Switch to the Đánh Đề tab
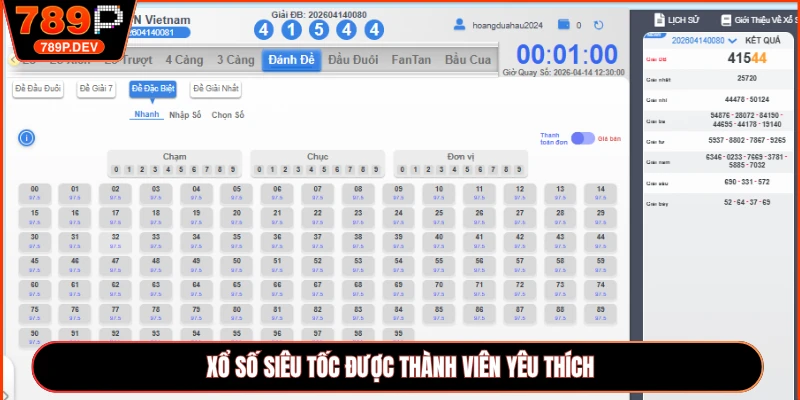This screenshot has width=800, height=400. pyautogui.click(x=291, y=60)
